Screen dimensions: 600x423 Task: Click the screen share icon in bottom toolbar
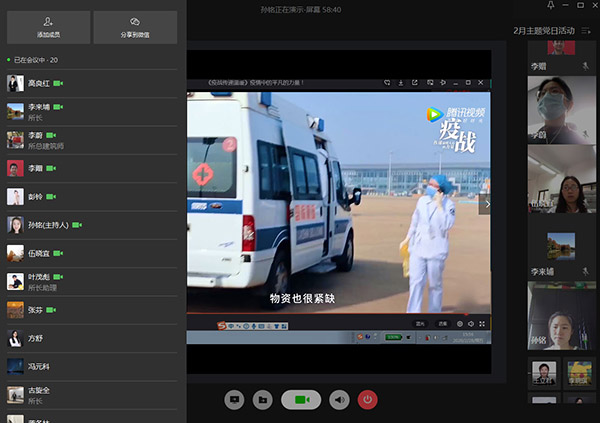pyautogui.click(x=234, y=400)
